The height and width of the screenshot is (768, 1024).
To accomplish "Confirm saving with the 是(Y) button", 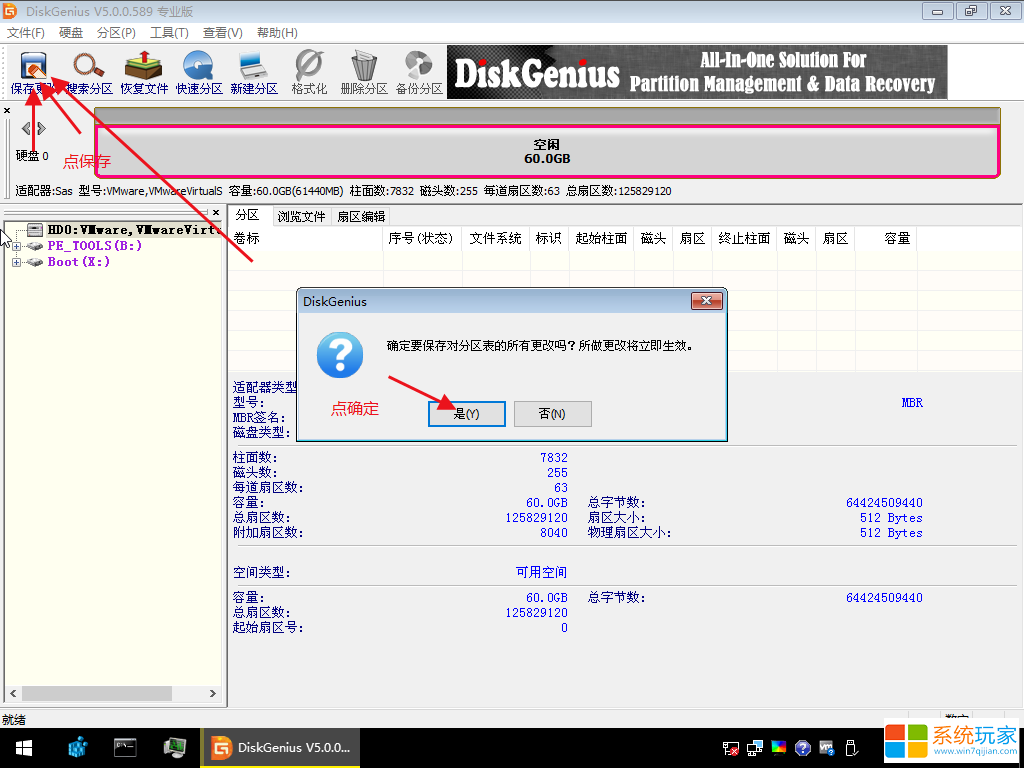I will coord(466,414).
